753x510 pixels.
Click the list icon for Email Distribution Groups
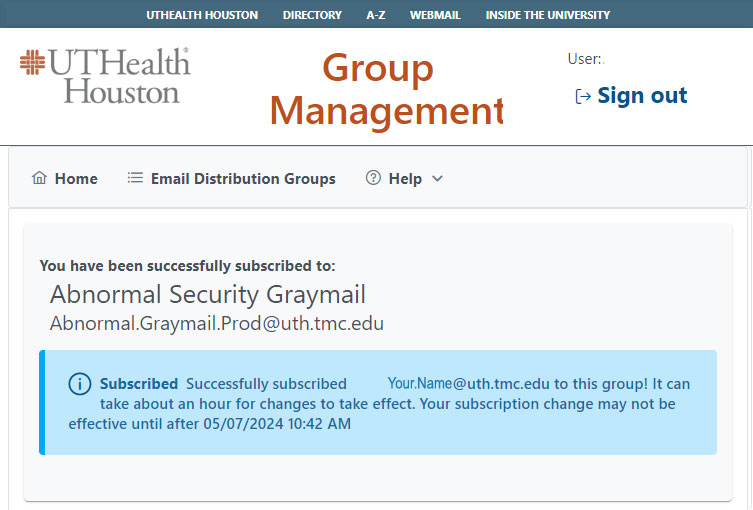(135, 179)
